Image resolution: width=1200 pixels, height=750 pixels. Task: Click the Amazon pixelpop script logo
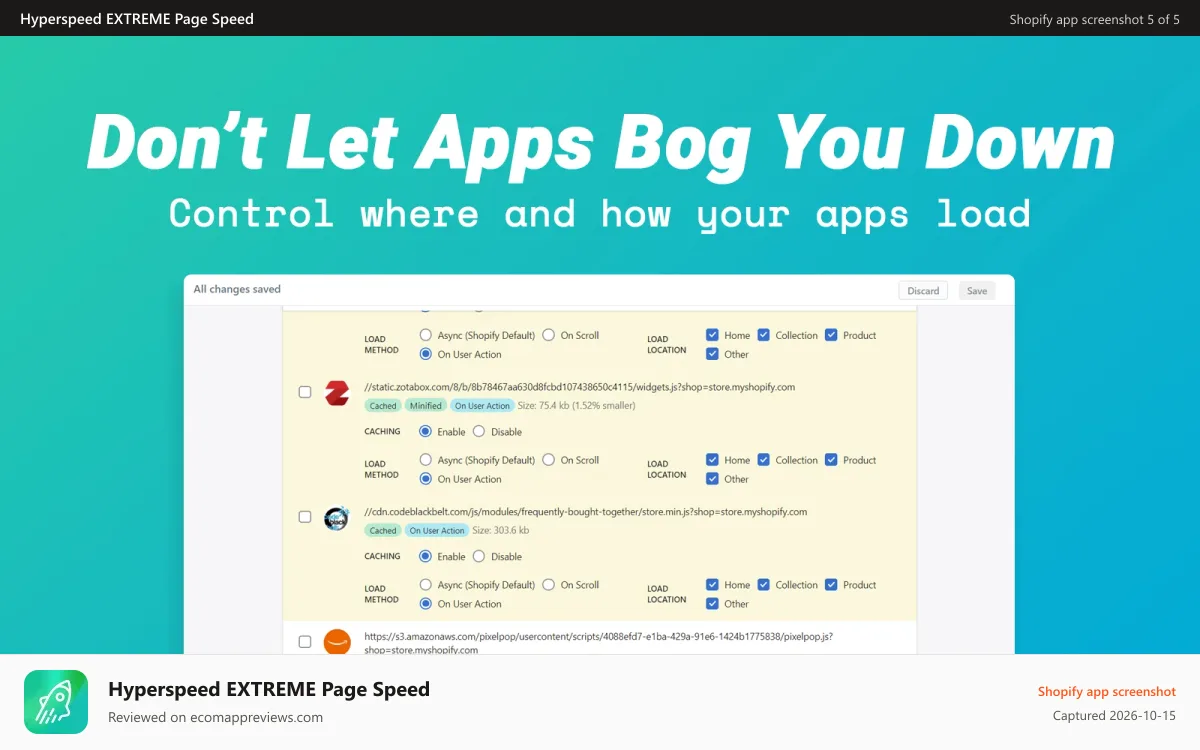click(x=337, y=641)
